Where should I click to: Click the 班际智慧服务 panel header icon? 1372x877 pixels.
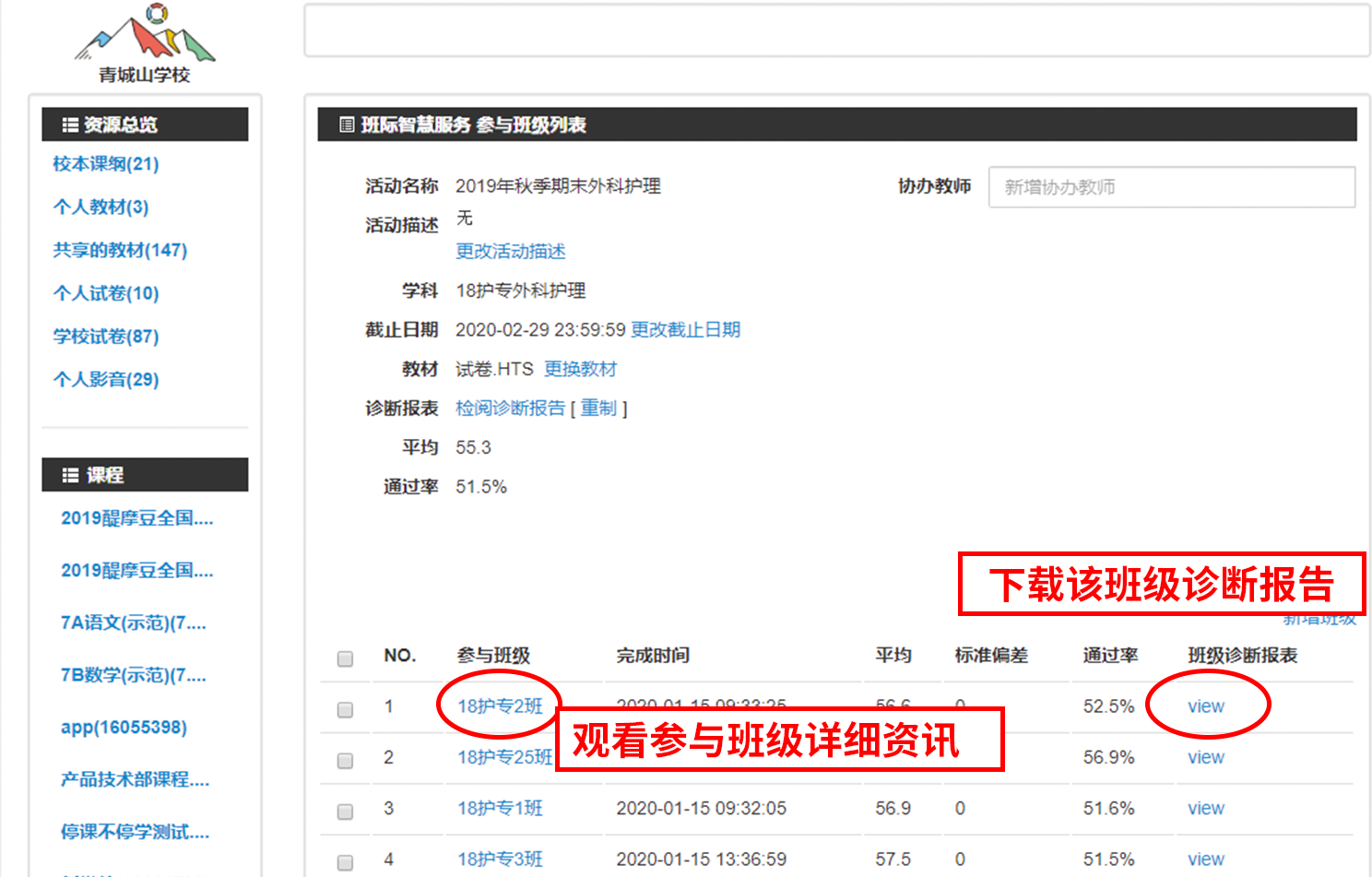point(347,124)
